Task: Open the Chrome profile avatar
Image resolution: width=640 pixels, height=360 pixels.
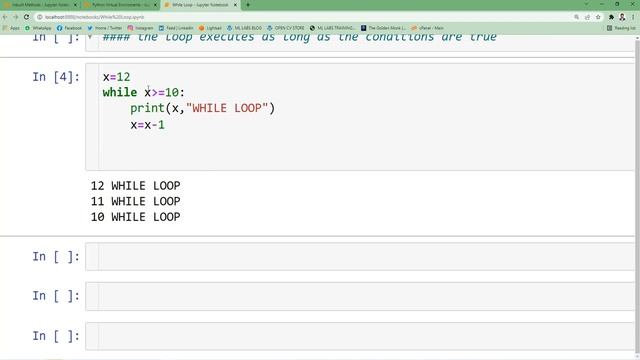Action: [622, 17]
